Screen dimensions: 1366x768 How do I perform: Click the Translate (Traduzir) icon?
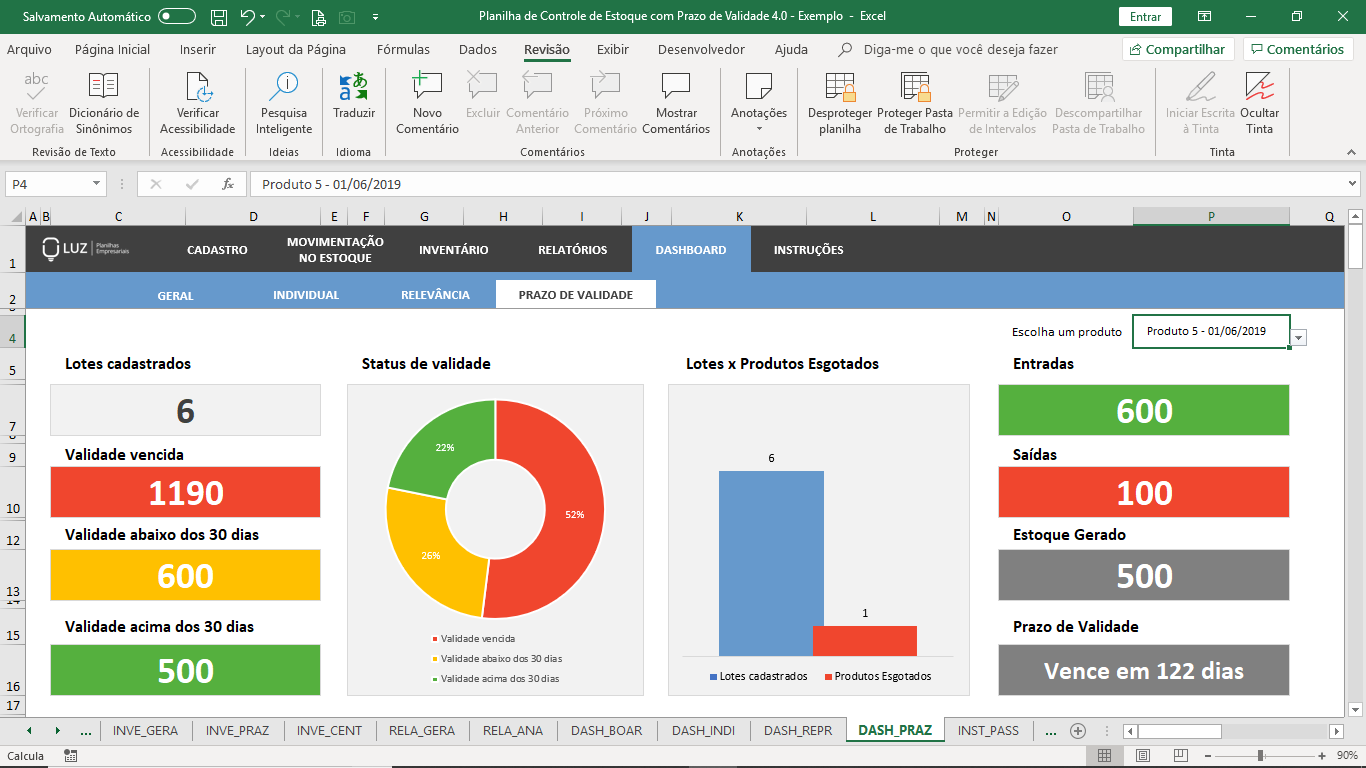pyautogui.click(x=353, y=88)
